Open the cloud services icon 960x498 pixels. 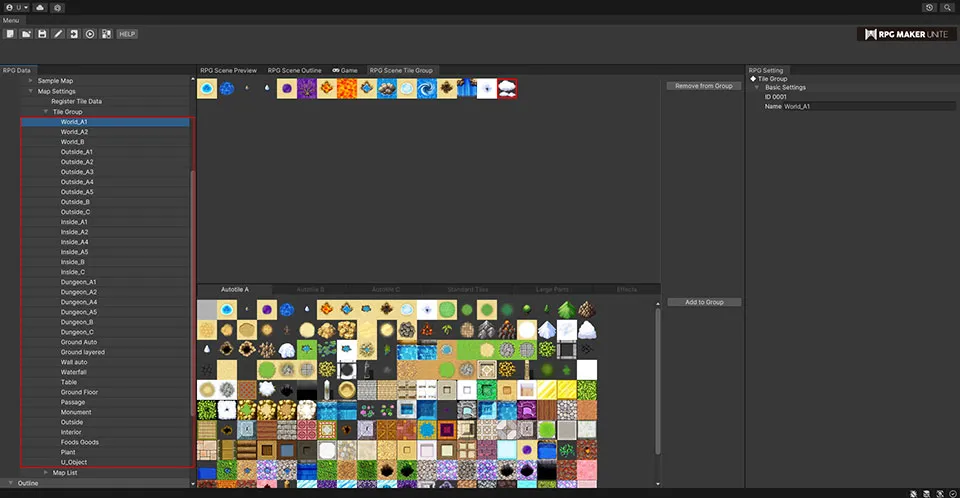[x=39, y=7]
